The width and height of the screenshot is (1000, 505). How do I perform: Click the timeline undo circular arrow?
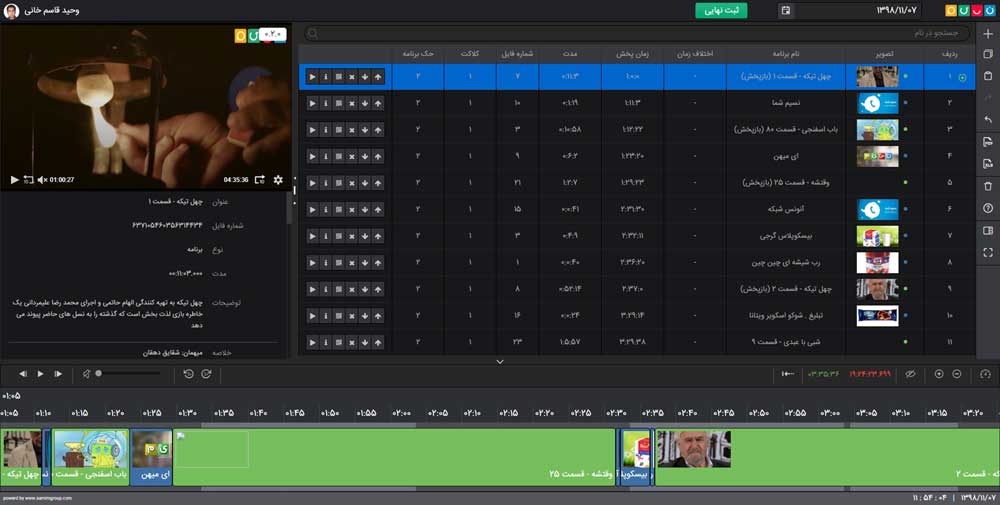click(189, 374)
